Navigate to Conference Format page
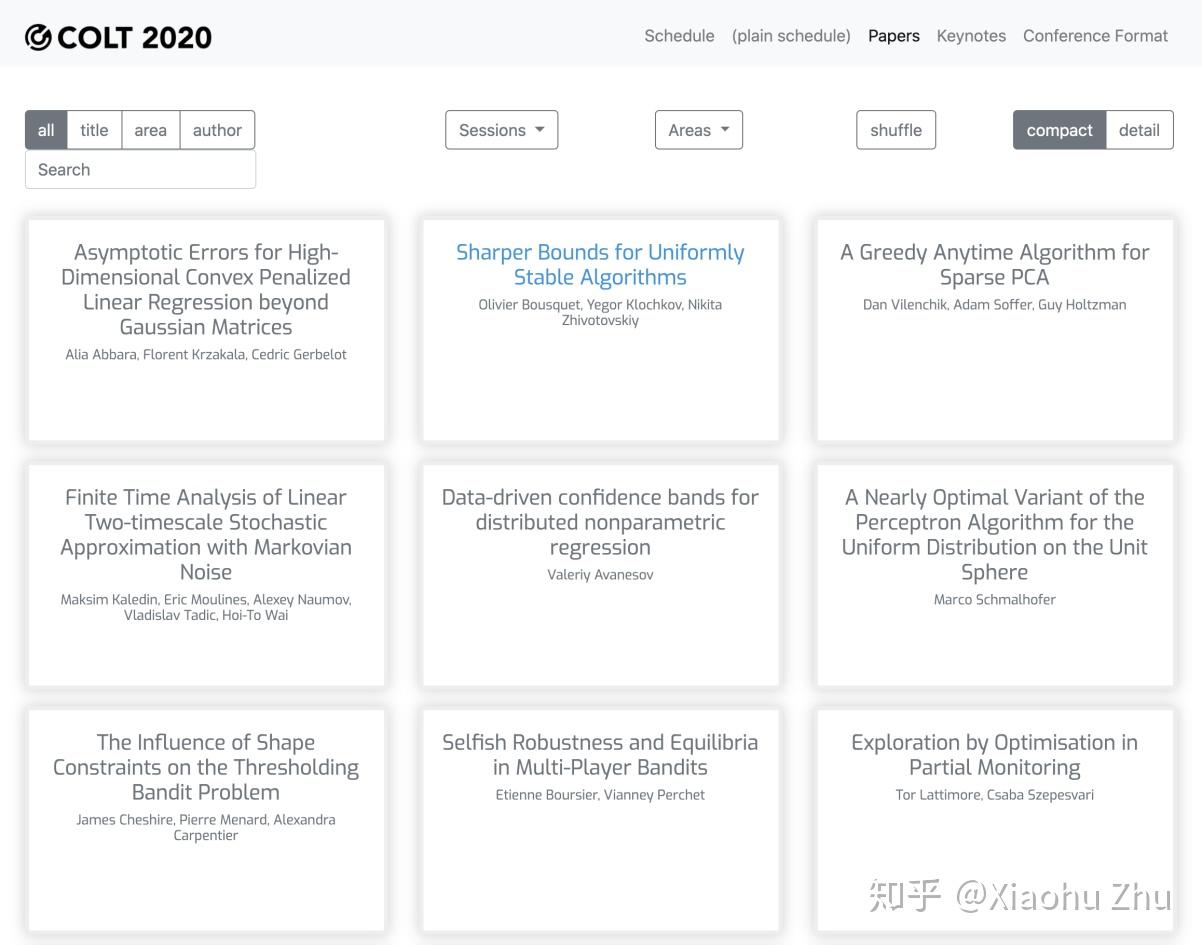This screenshot has width=1202, height=945. (x=1095, y=36)
